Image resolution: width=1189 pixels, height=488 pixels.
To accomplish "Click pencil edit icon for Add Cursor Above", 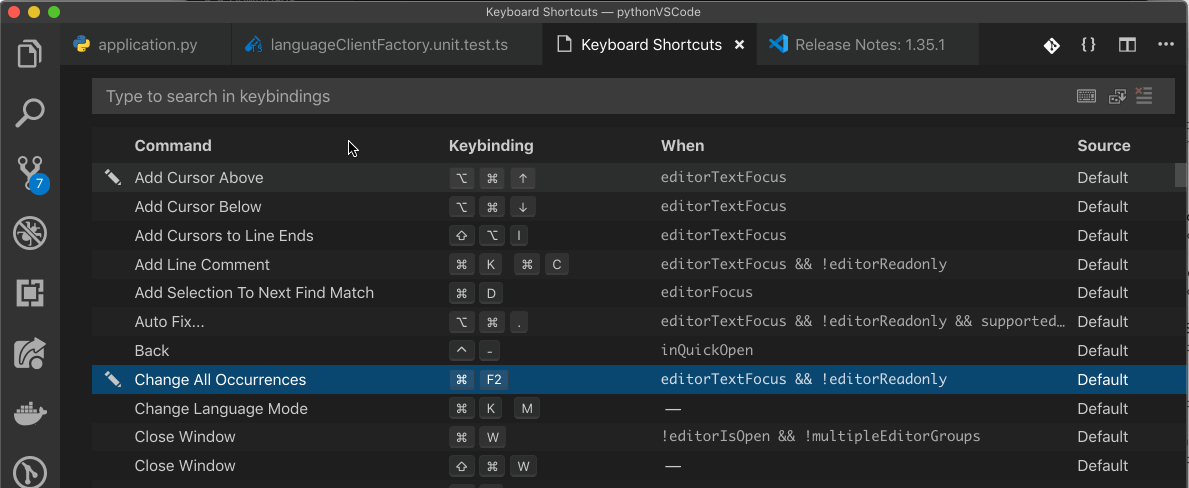I will click(x=112, y=177).
